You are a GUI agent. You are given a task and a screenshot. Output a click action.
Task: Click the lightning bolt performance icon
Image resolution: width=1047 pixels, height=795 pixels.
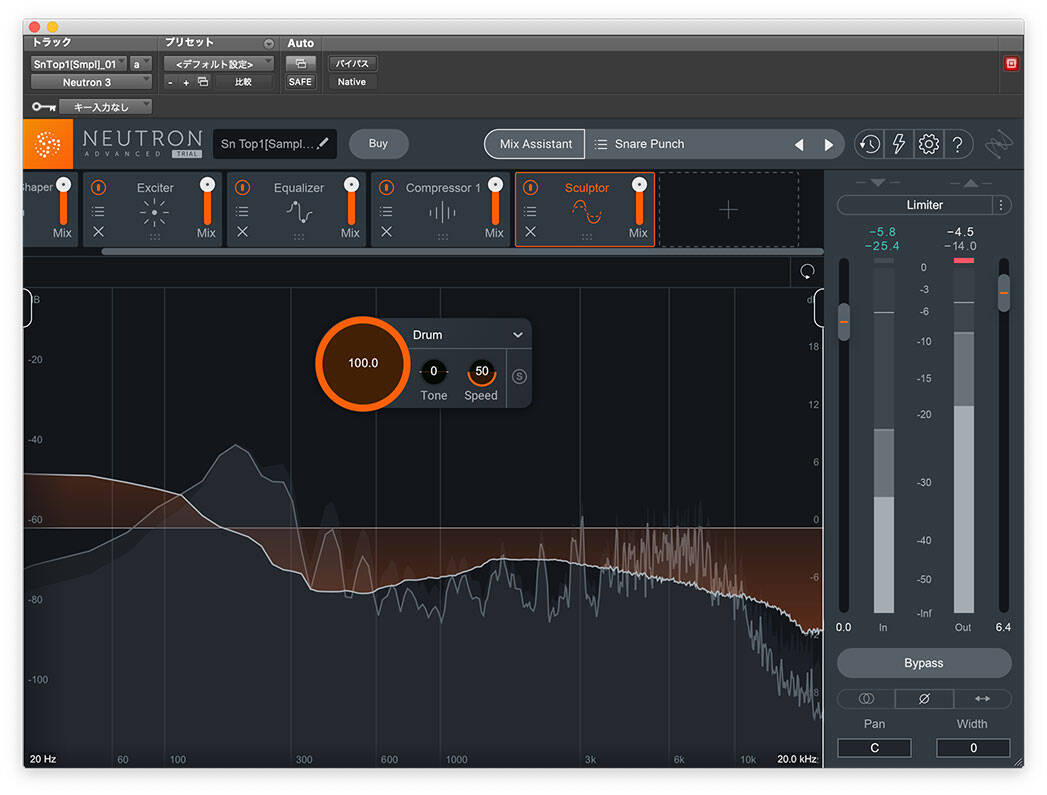tap(898, 143)
